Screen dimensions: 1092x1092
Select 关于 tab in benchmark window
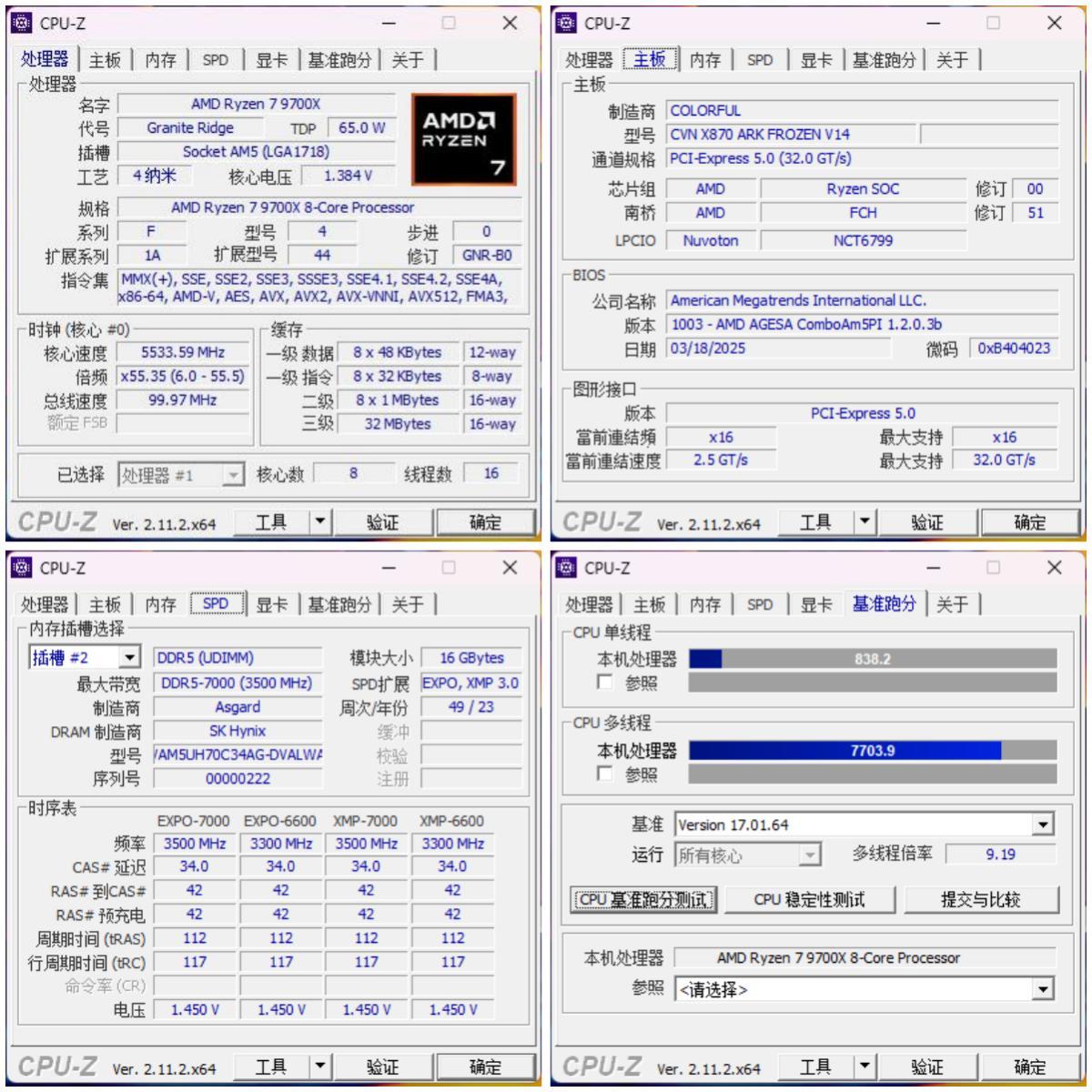952,604
